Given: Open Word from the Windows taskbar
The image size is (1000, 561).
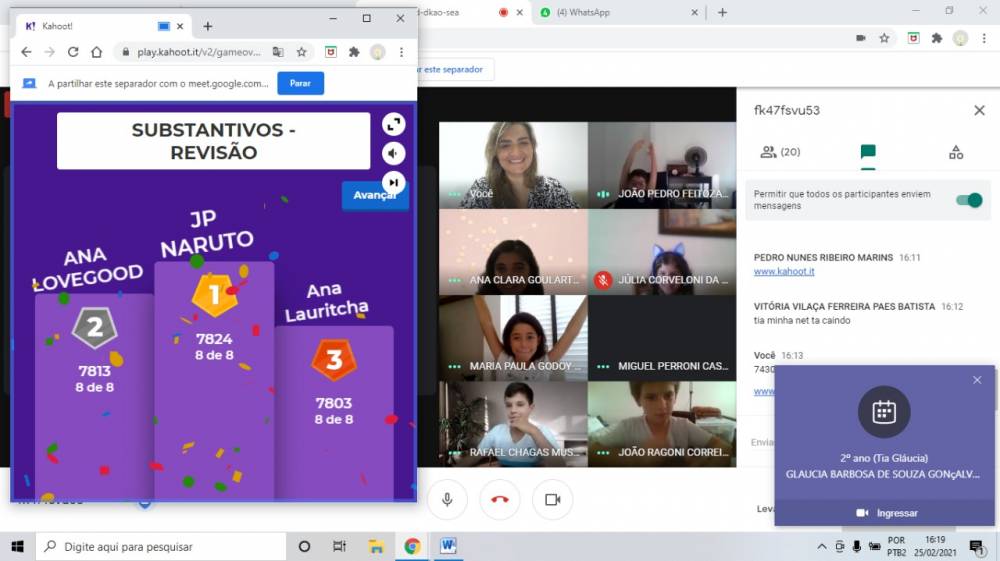Looking at the screenshot, I should (x=447, y=546).
